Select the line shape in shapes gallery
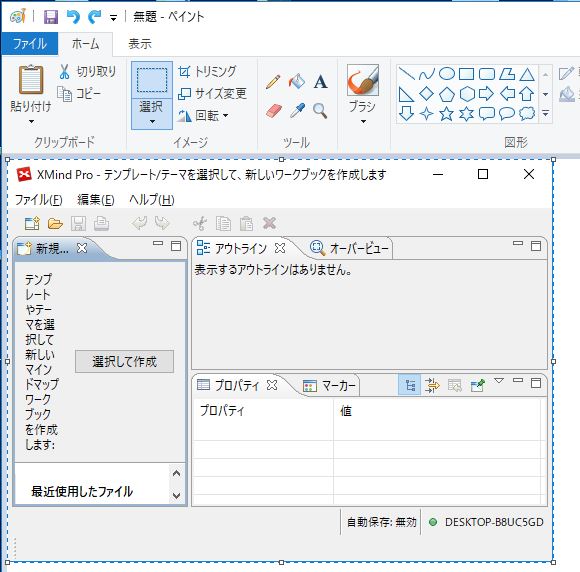This screenshot has height=572, width=580. [x=407, y=74]
